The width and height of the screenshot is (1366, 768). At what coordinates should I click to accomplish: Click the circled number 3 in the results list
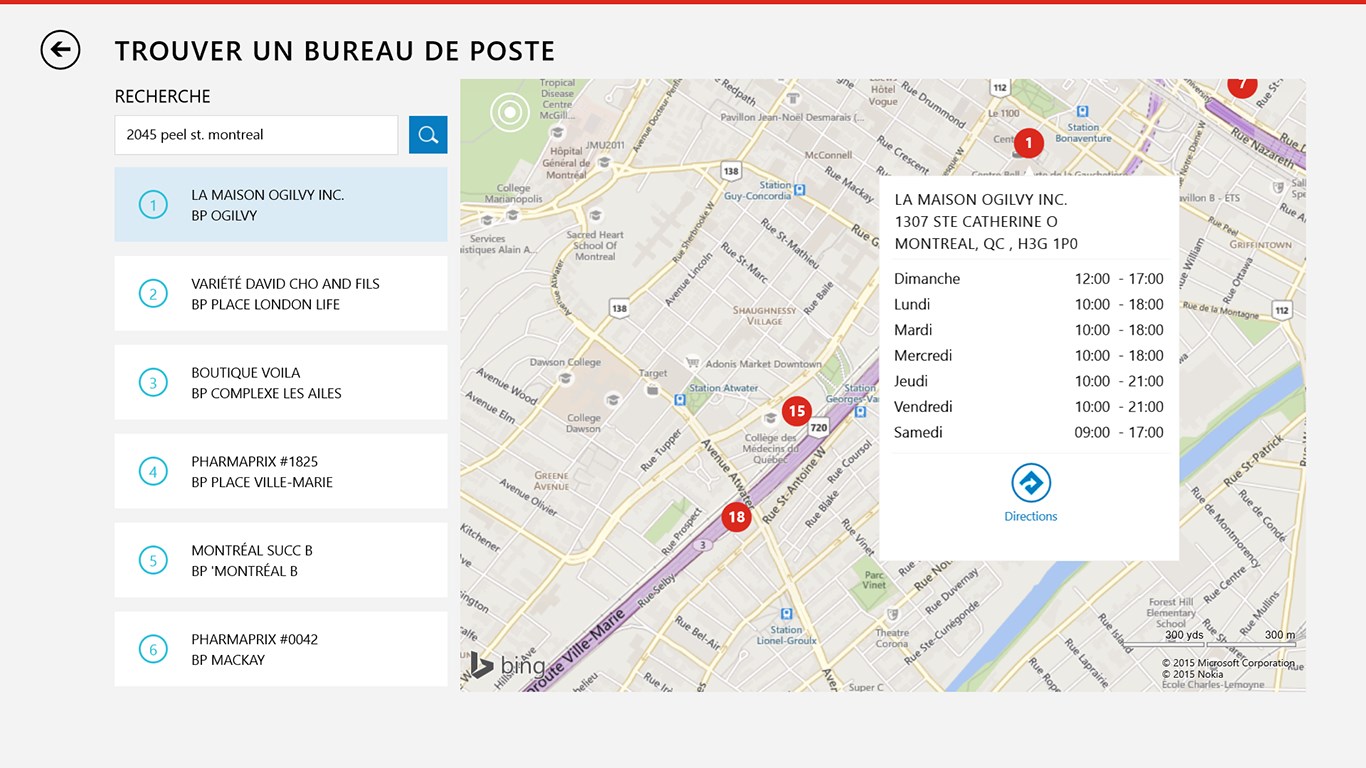[x=153, y=383]
